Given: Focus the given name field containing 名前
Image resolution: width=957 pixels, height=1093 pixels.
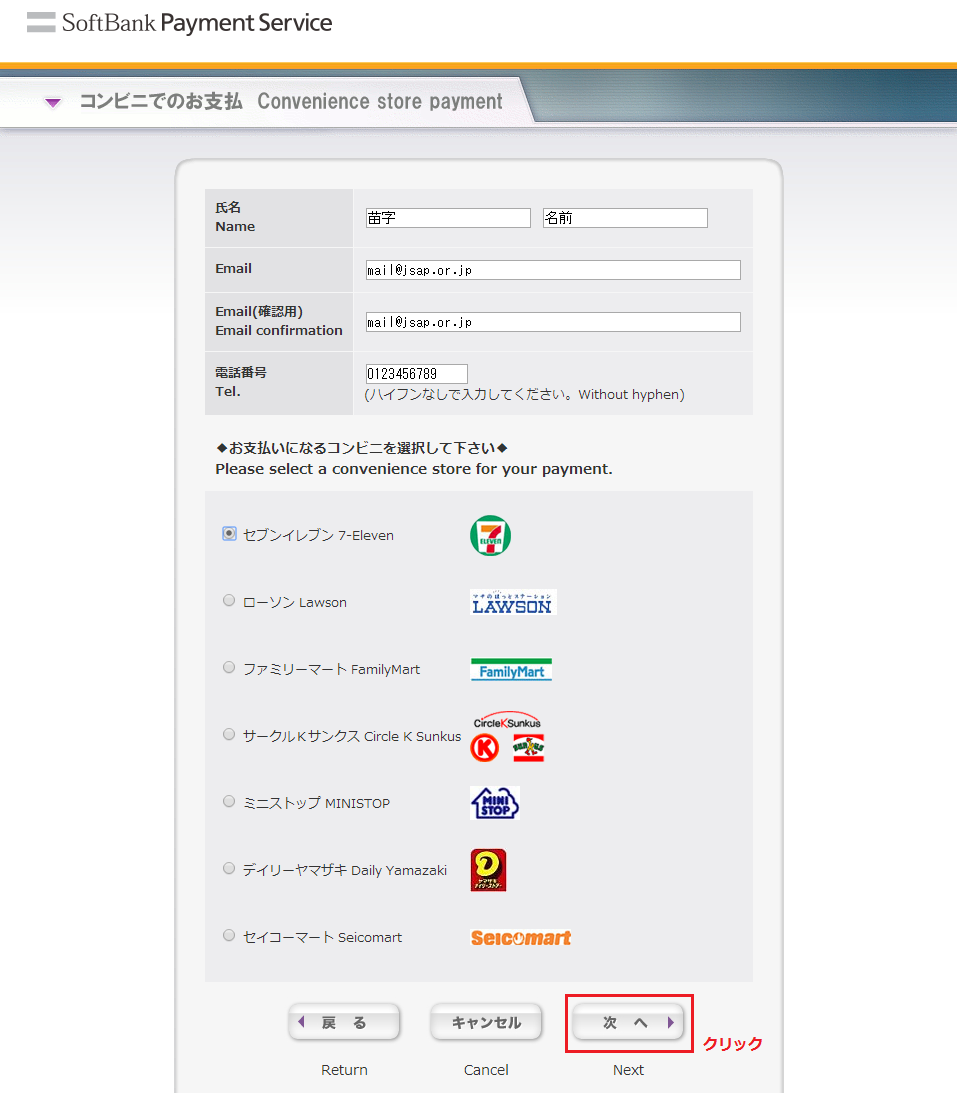Looking at the screenshot, I should [x=625, y=218].
